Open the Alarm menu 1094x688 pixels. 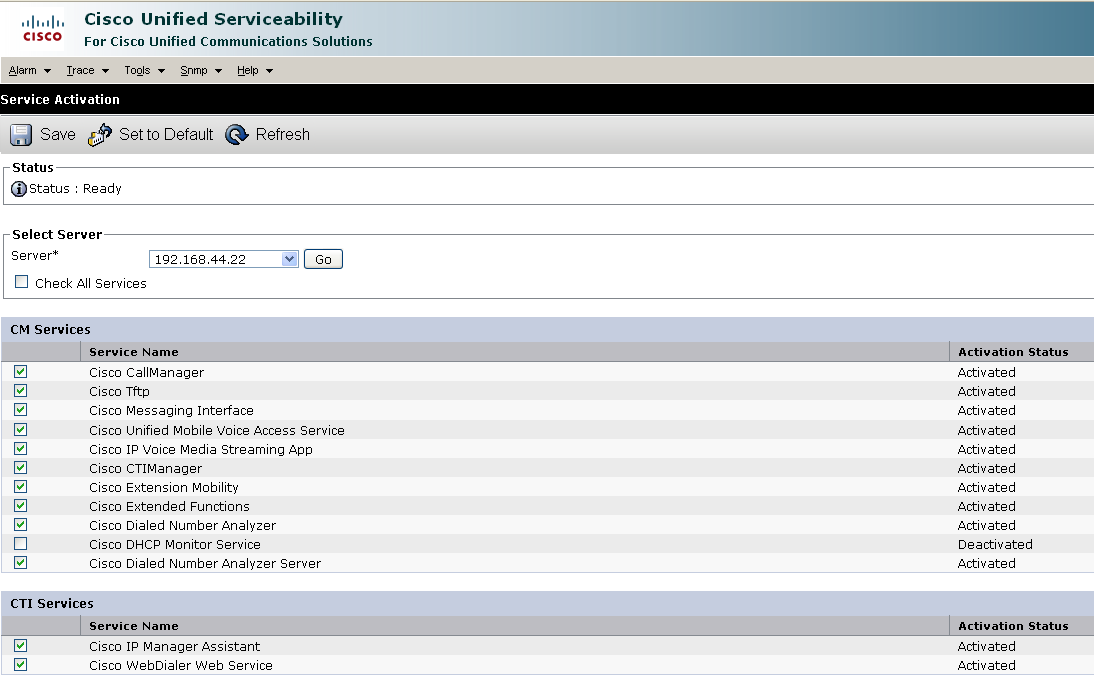[x=30, y=70]
